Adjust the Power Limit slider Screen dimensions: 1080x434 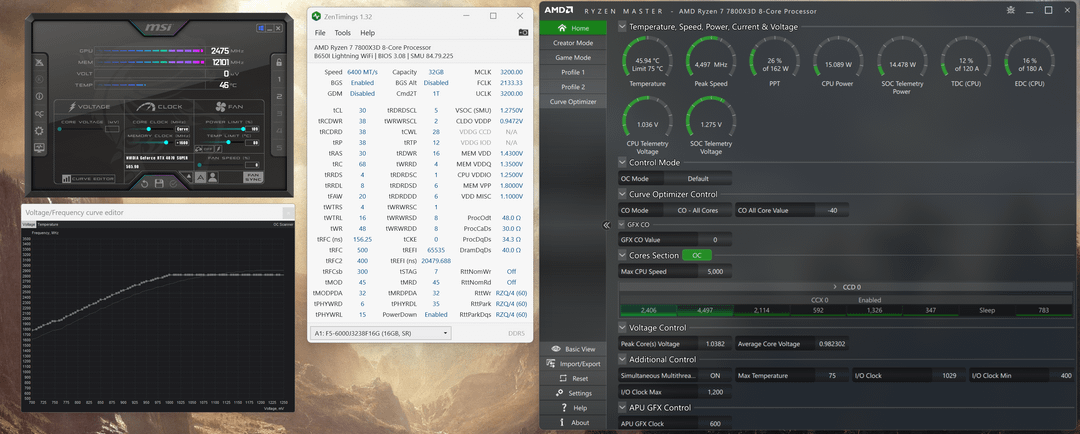click(x=222, y=129)
